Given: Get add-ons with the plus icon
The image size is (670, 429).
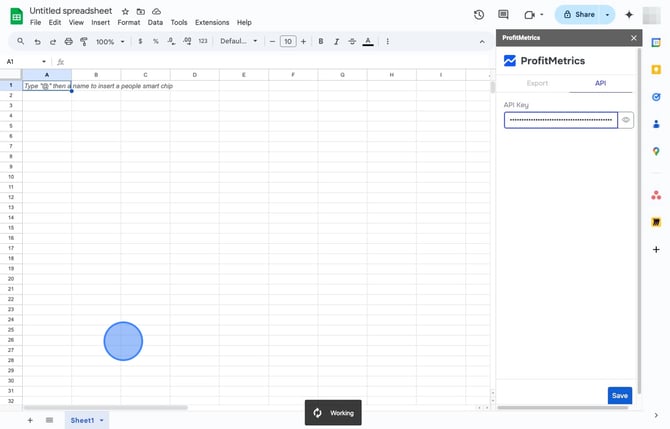Looking at the screenshot, I should 656,250.
